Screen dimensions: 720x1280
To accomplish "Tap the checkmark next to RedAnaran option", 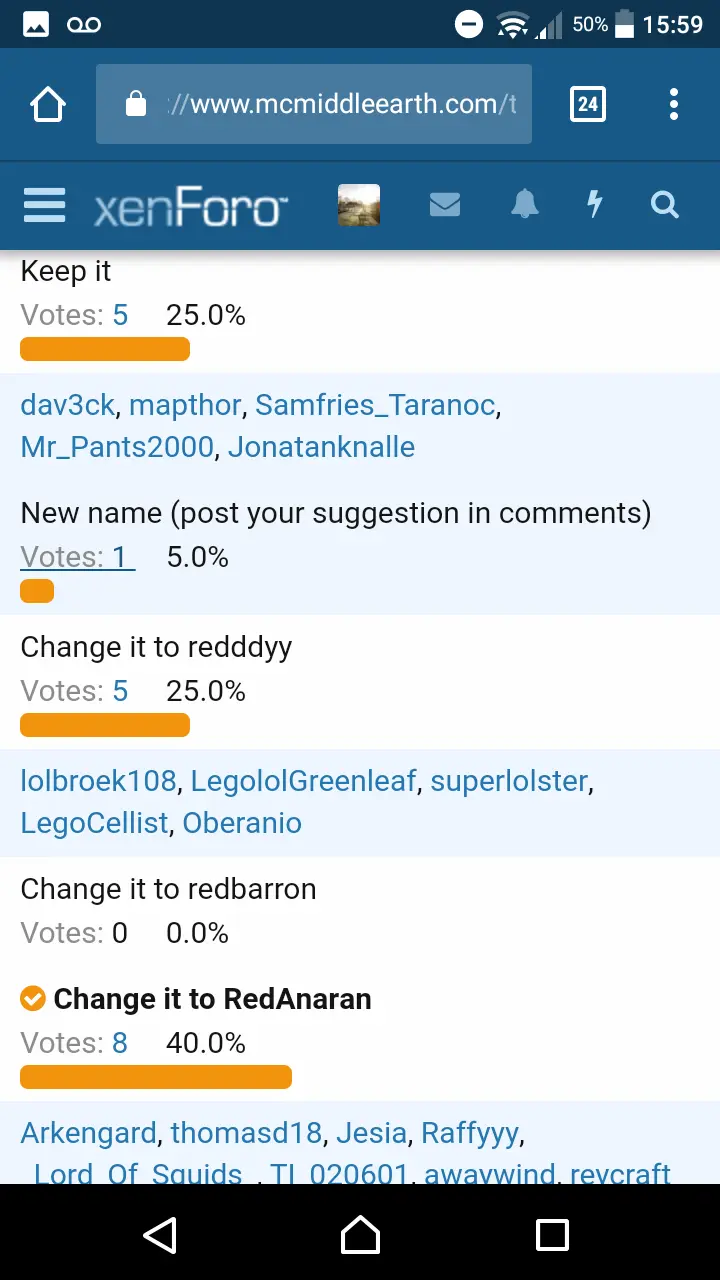I will coord(33,998).
